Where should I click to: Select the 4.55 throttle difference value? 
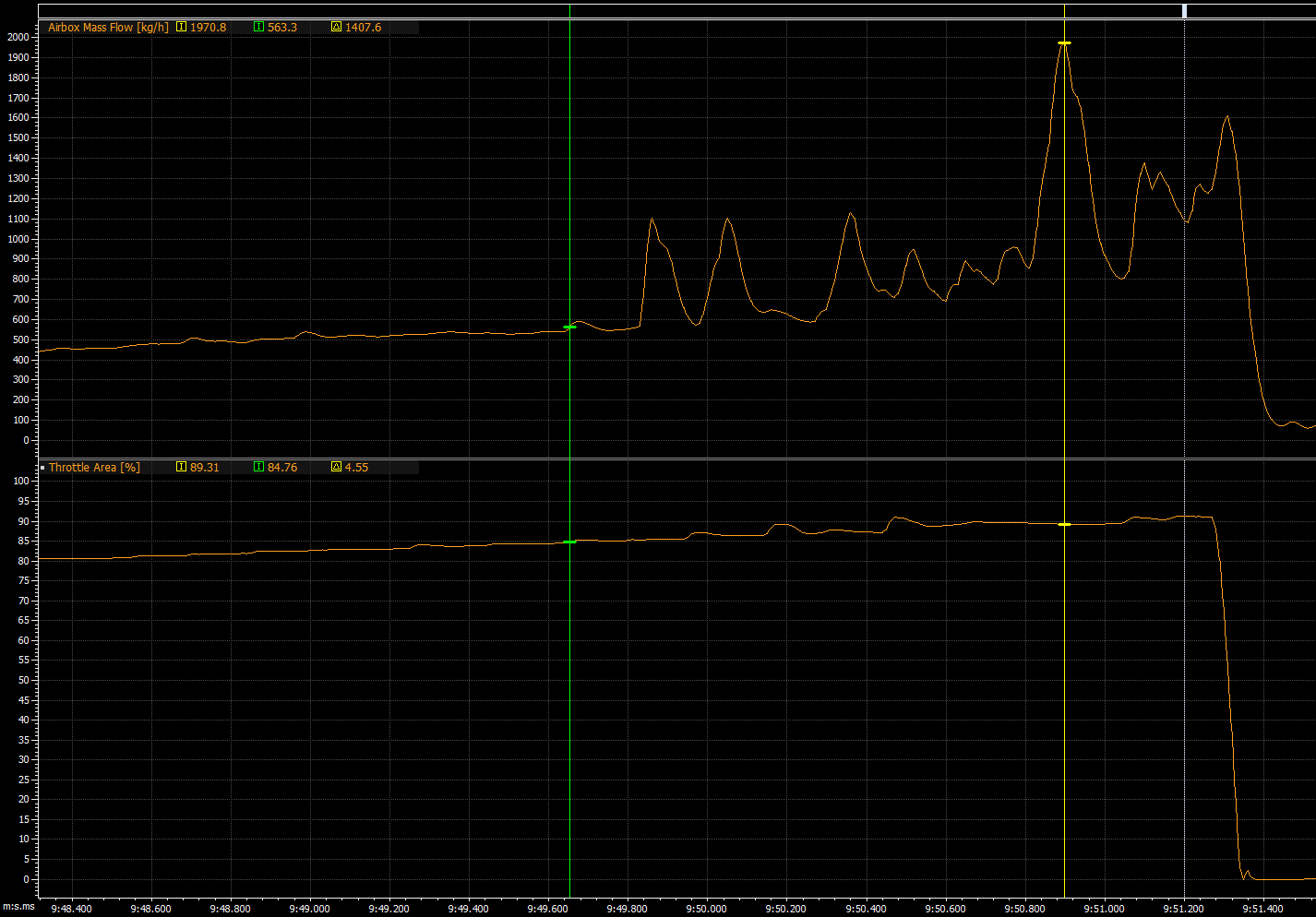356,468
